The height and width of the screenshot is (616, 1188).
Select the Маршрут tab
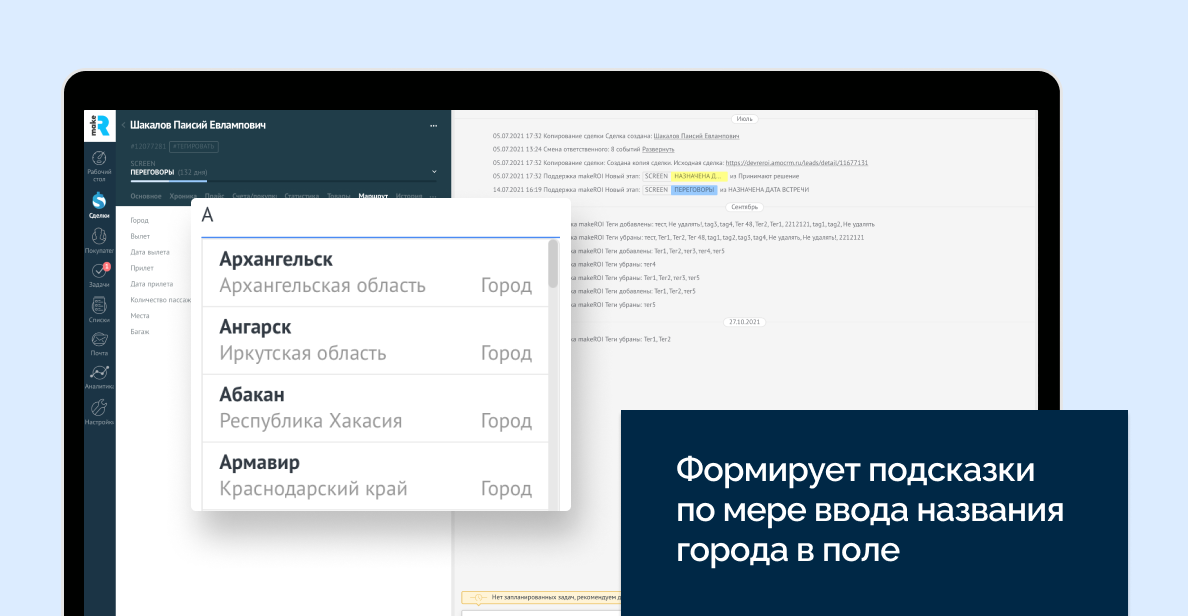click(373, 195)
